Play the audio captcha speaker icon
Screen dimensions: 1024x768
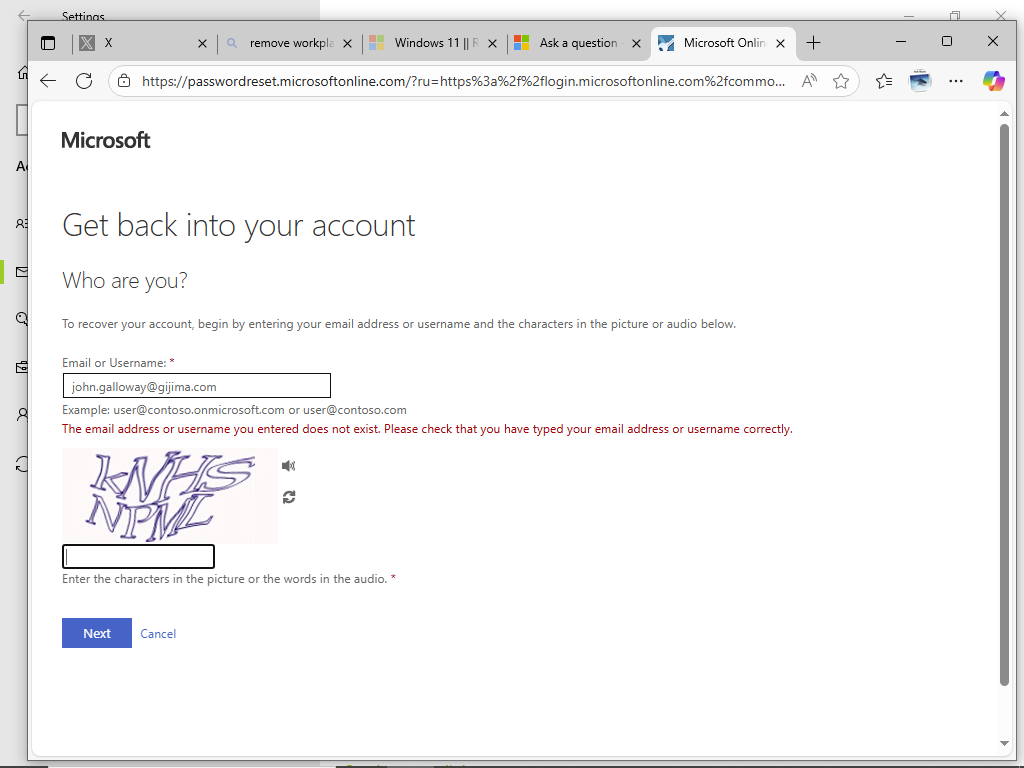click(288, 466)
